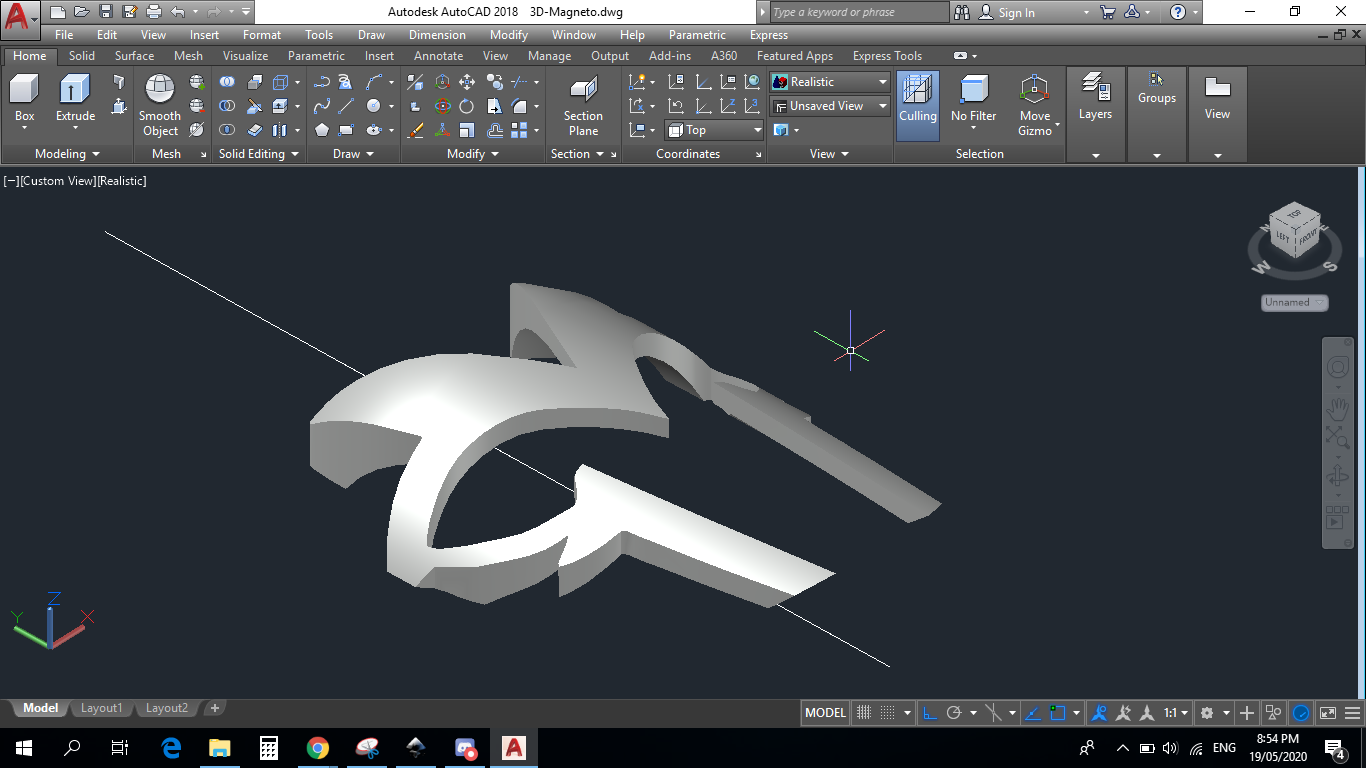Select the Line draw tool

(346, 106)
